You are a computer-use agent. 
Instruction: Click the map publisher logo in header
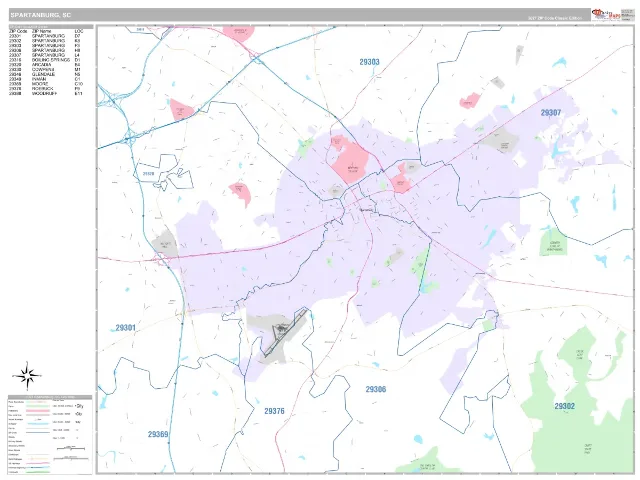[x=606, y=15]
